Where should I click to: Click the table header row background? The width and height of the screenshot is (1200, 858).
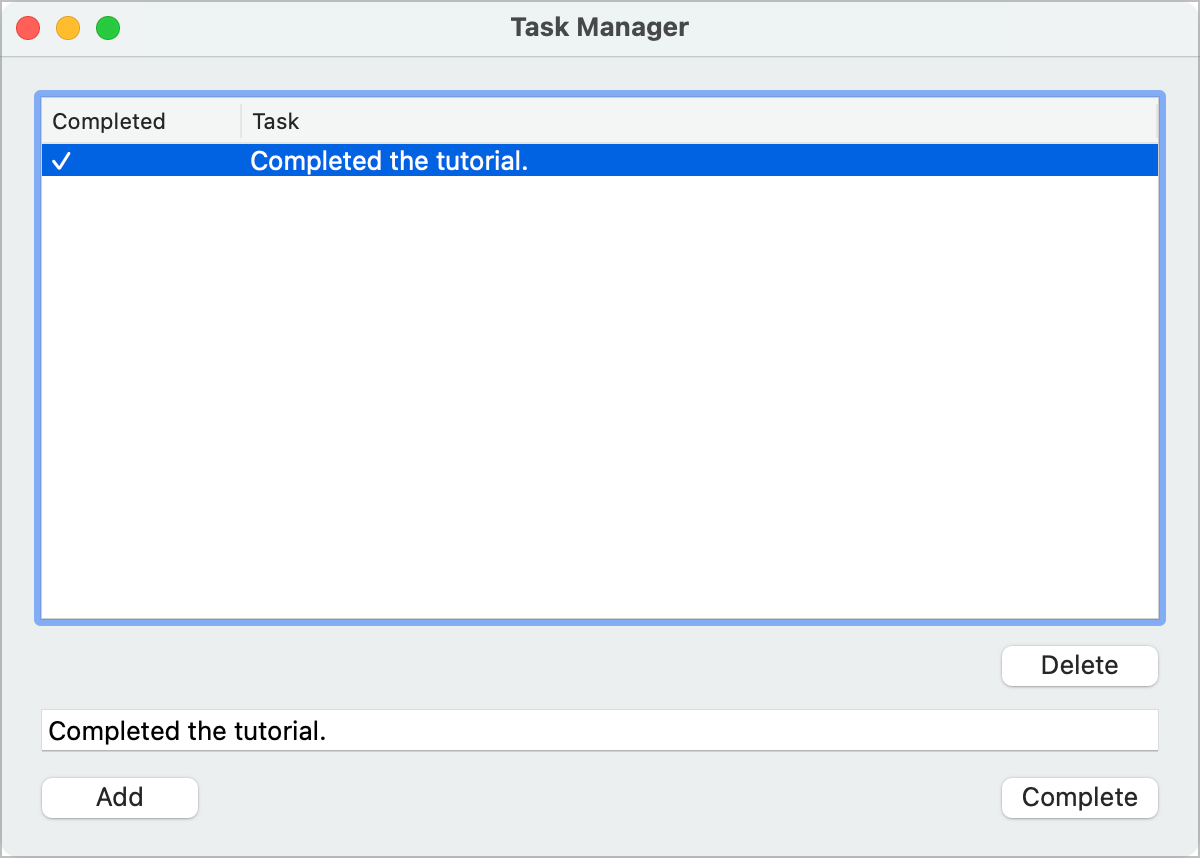point(700,121)
